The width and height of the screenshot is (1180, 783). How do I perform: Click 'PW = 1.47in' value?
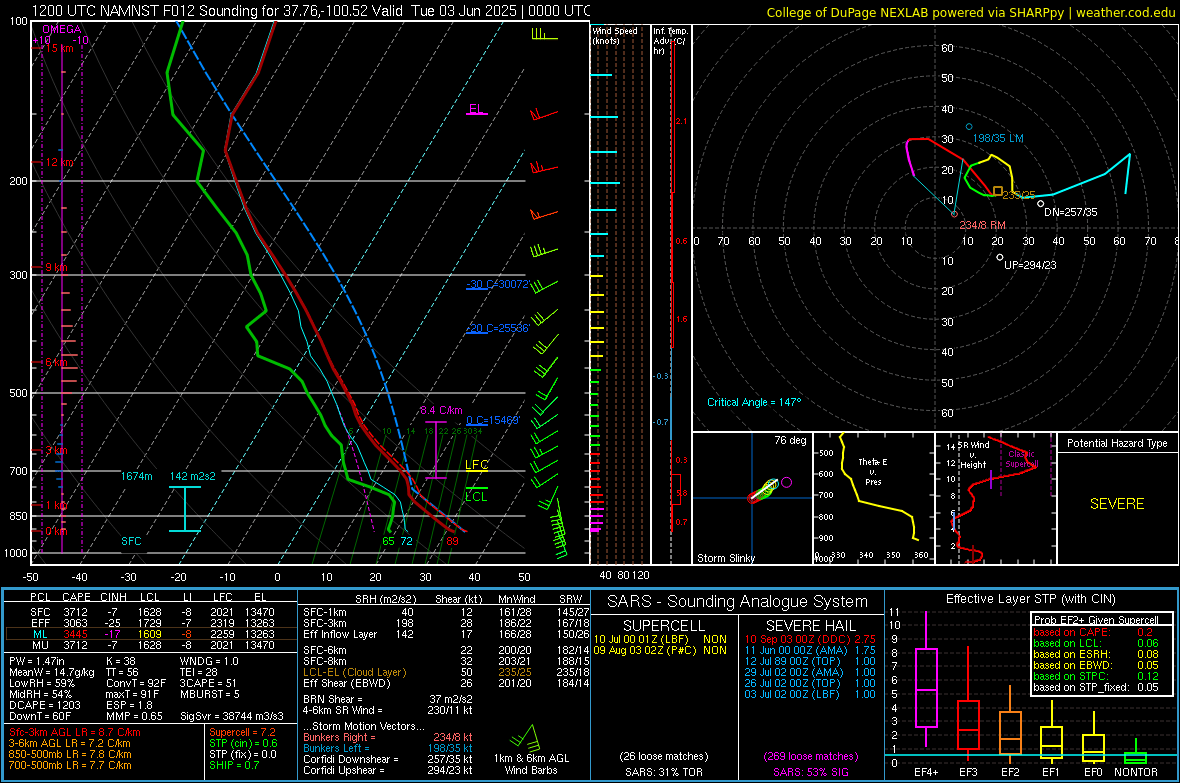pyautogui.click(x=37, y=661)
